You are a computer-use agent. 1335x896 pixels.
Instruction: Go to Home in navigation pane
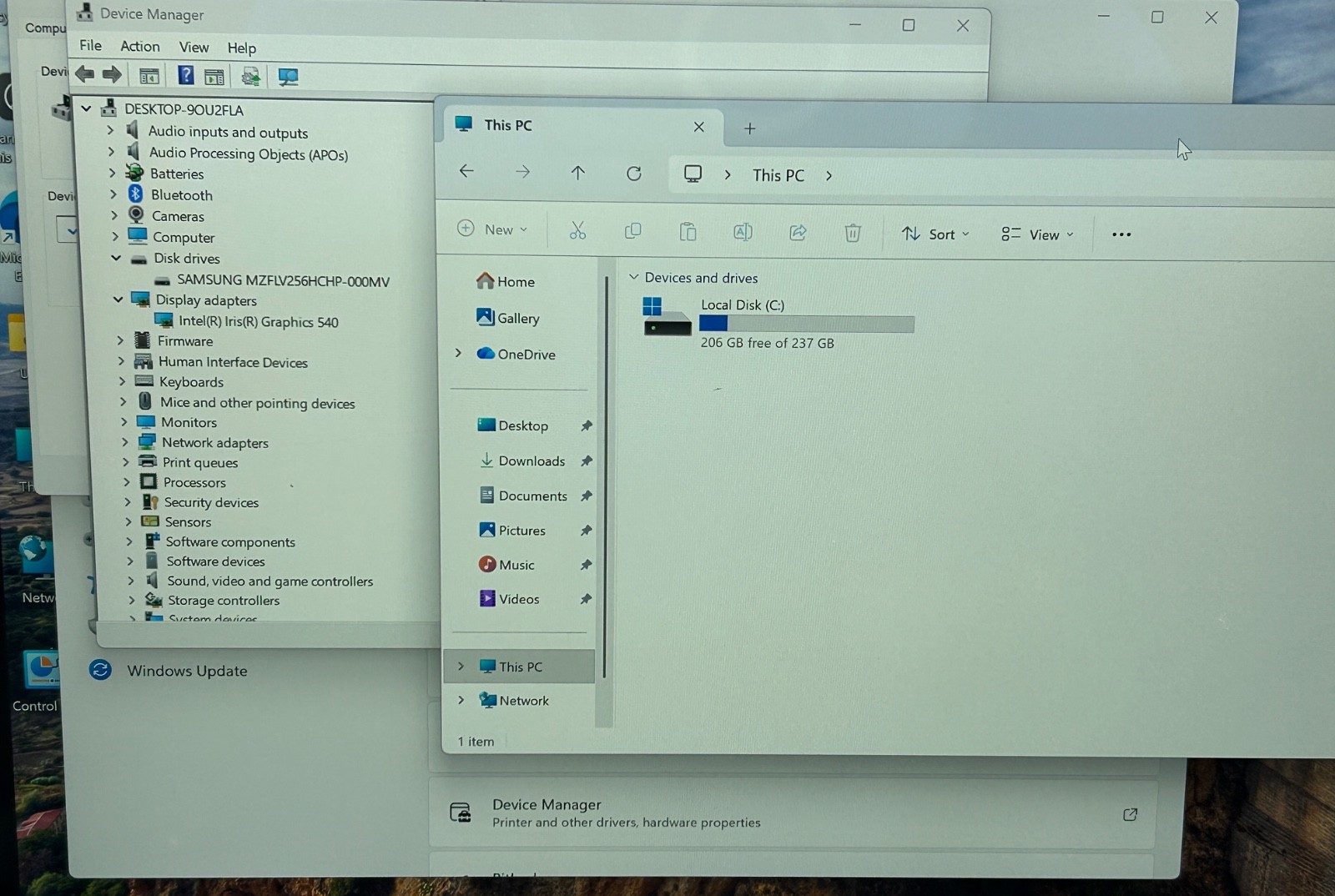click(506, 282)
